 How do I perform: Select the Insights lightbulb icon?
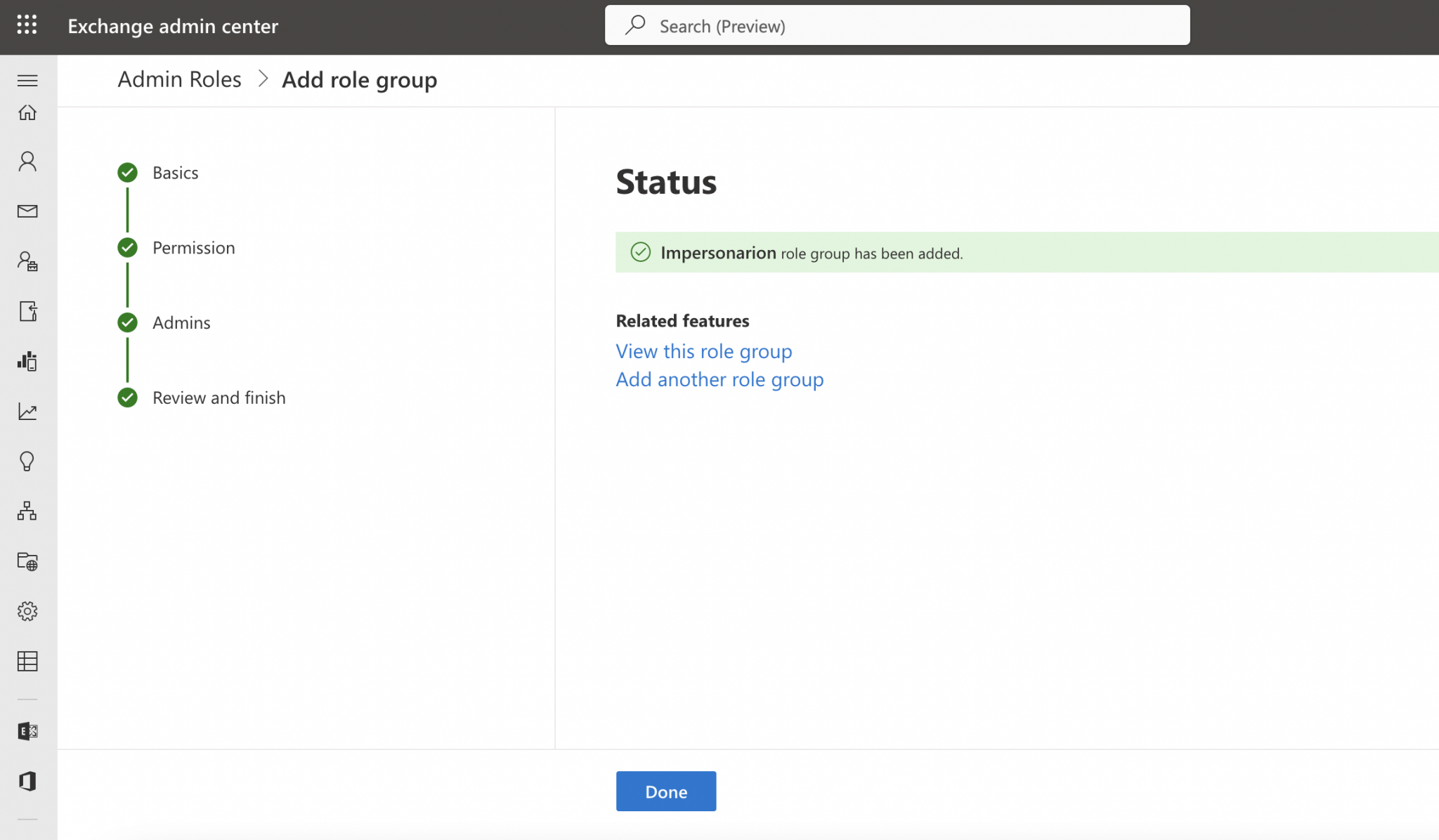click(x=27, y=461)
